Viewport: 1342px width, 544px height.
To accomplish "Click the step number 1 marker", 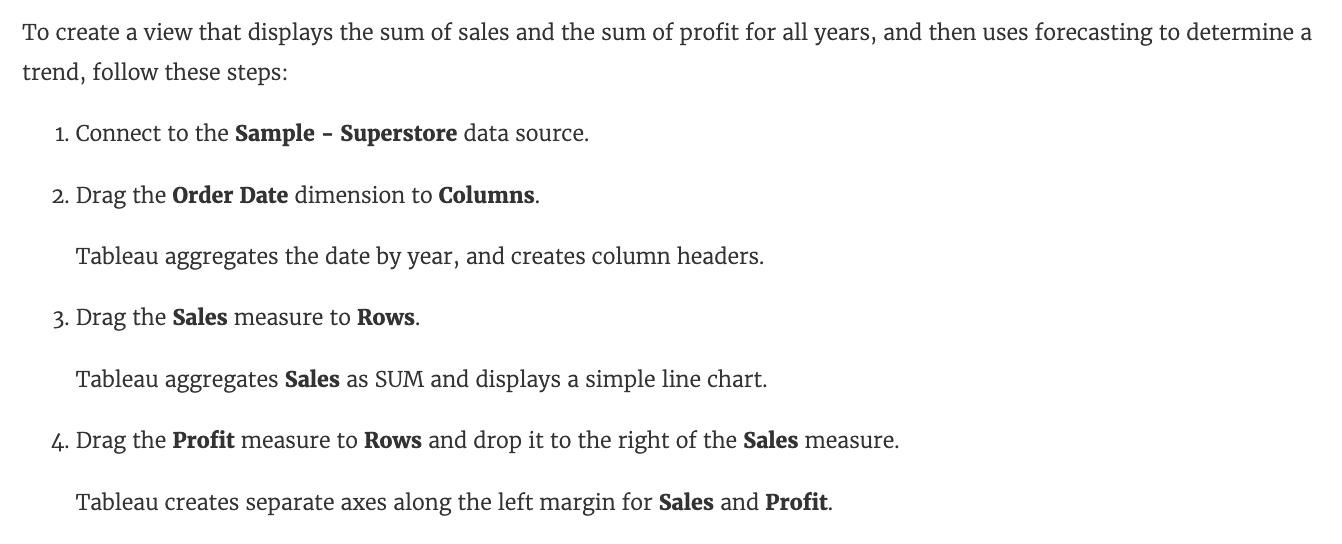I will pos(62,134).
